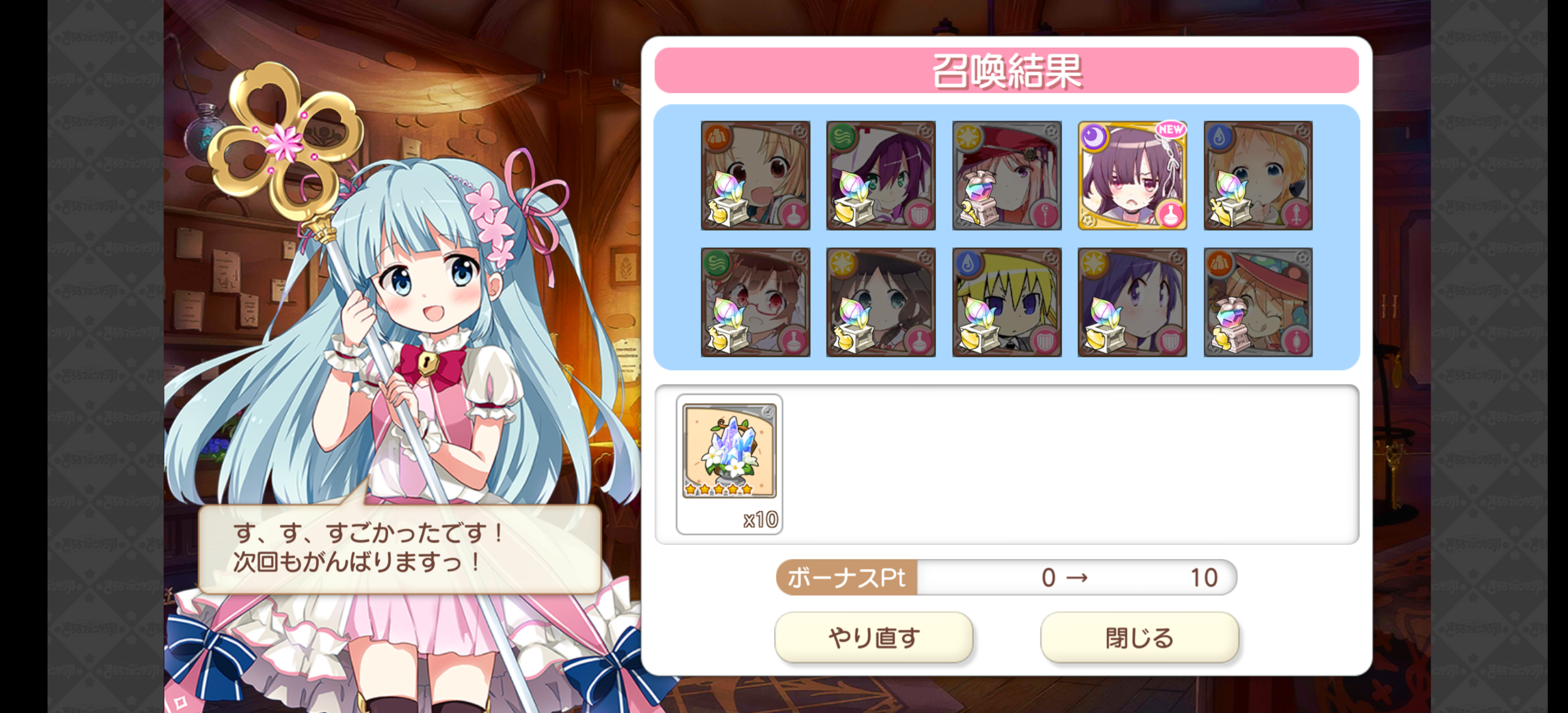Tap the five gold stars on crystal item
This screenshot has height=713, width=1568.
point(718,490)
